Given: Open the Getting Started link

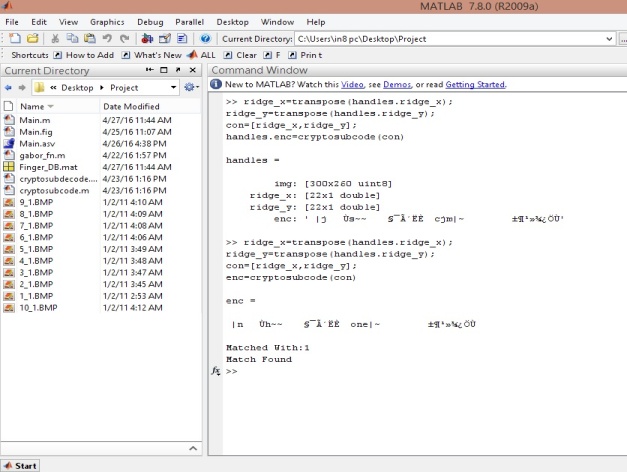Looking at the screenshot, I should (475, 84).
